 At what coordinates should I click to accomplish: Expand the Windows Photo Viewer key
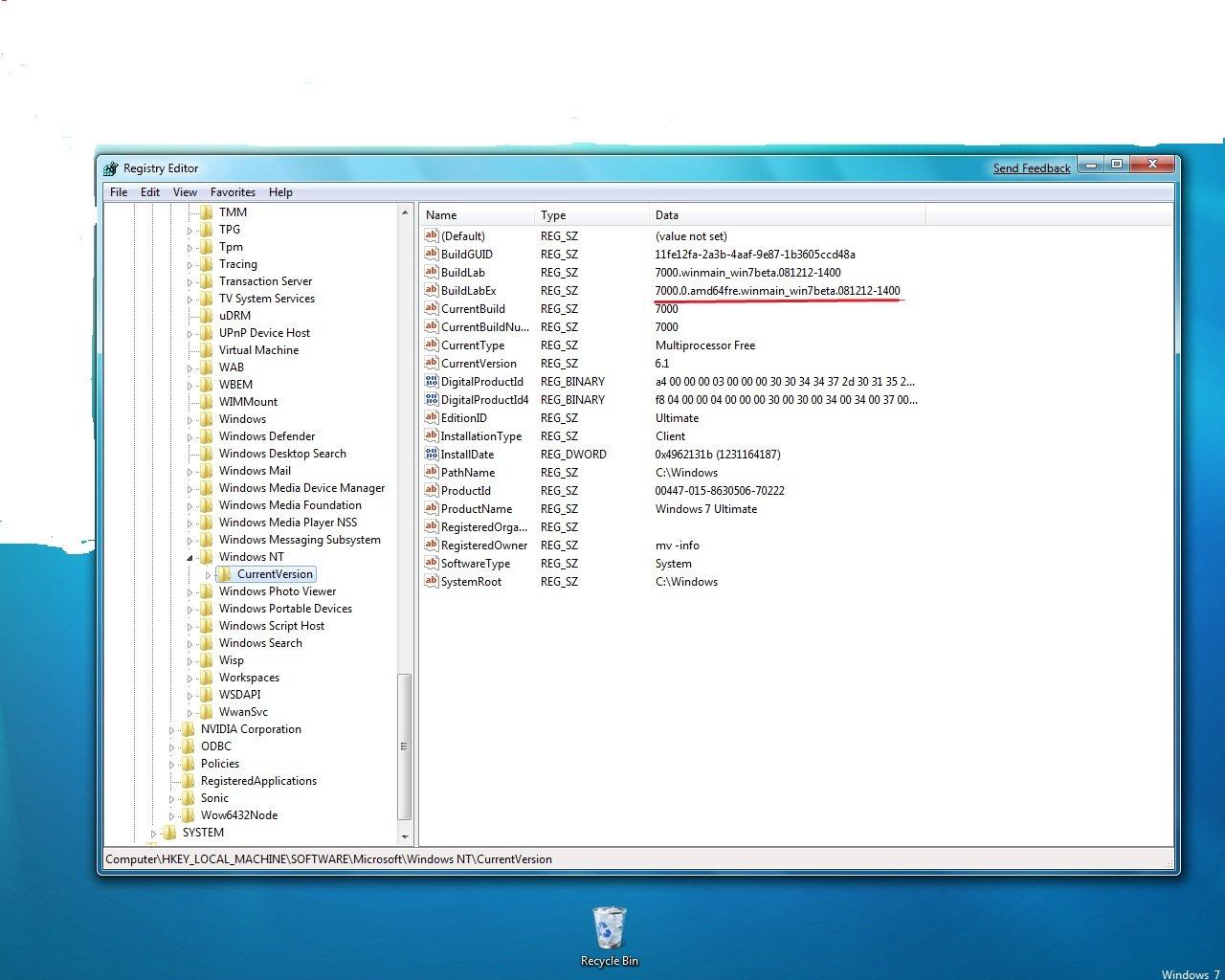pyautogui.click(x=189, y=591)
